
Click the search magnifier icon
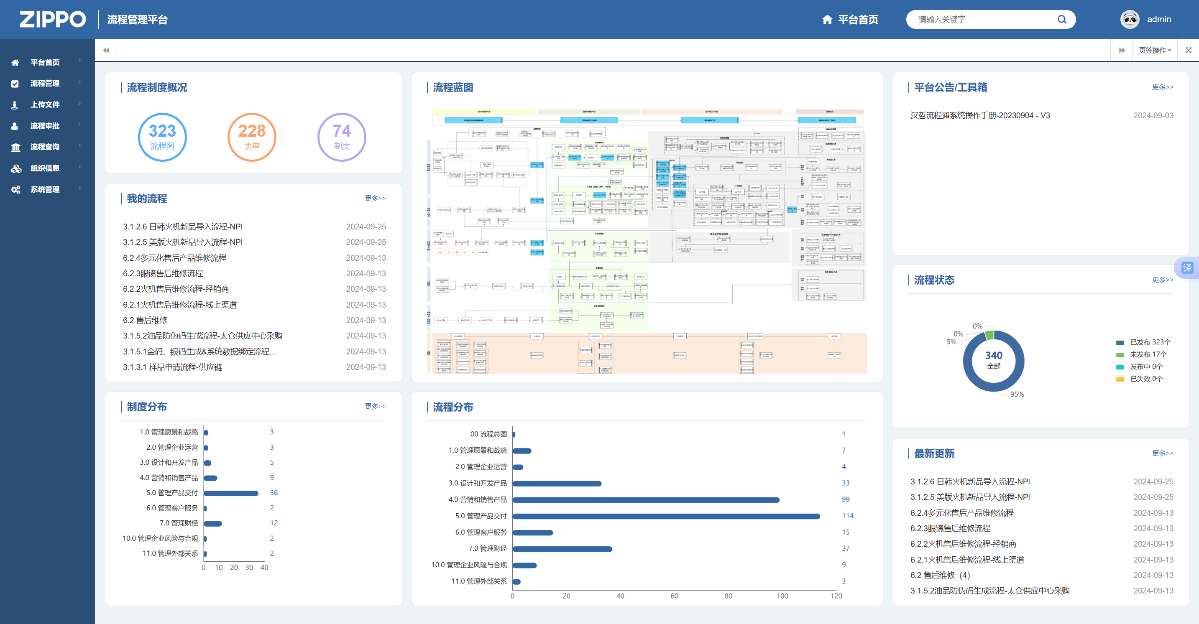click(x=1061, y=19)
